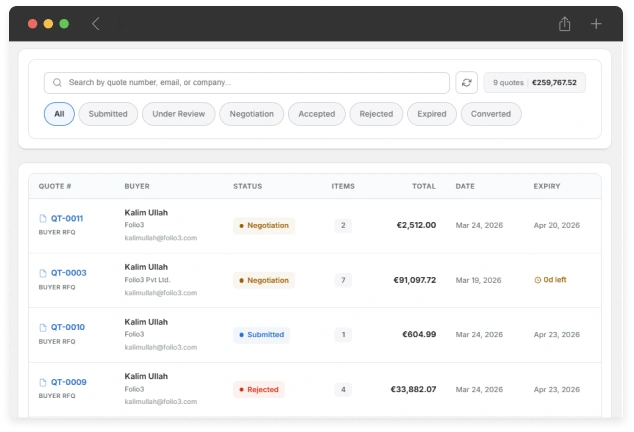Image resolution: width=634 pixels, height=432 pixels.
Task: Click the QUOTE # column header
Action: (x=55, y=186)
